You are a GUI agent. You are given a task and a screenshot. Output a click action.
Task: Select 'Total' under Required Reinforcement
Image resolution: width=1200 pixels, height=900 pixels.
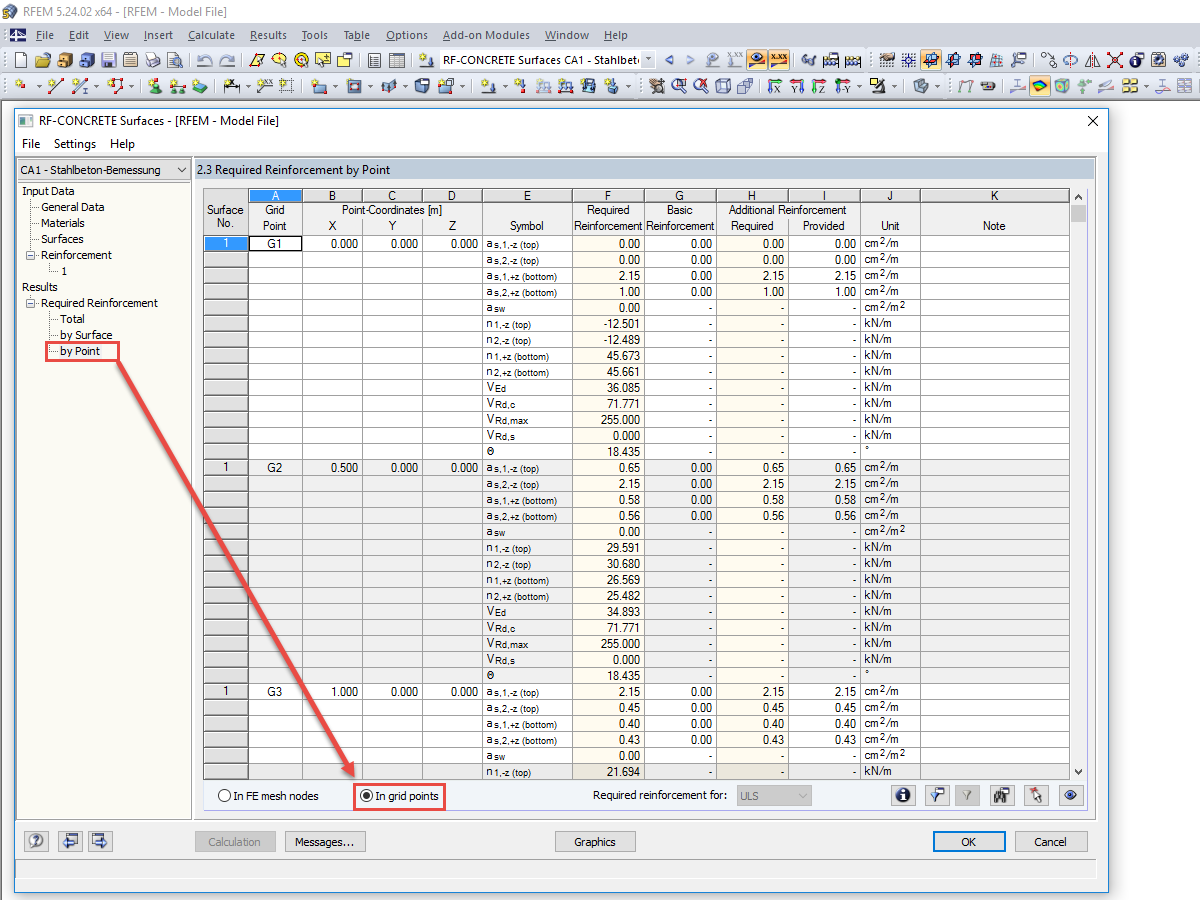[72, 319]
